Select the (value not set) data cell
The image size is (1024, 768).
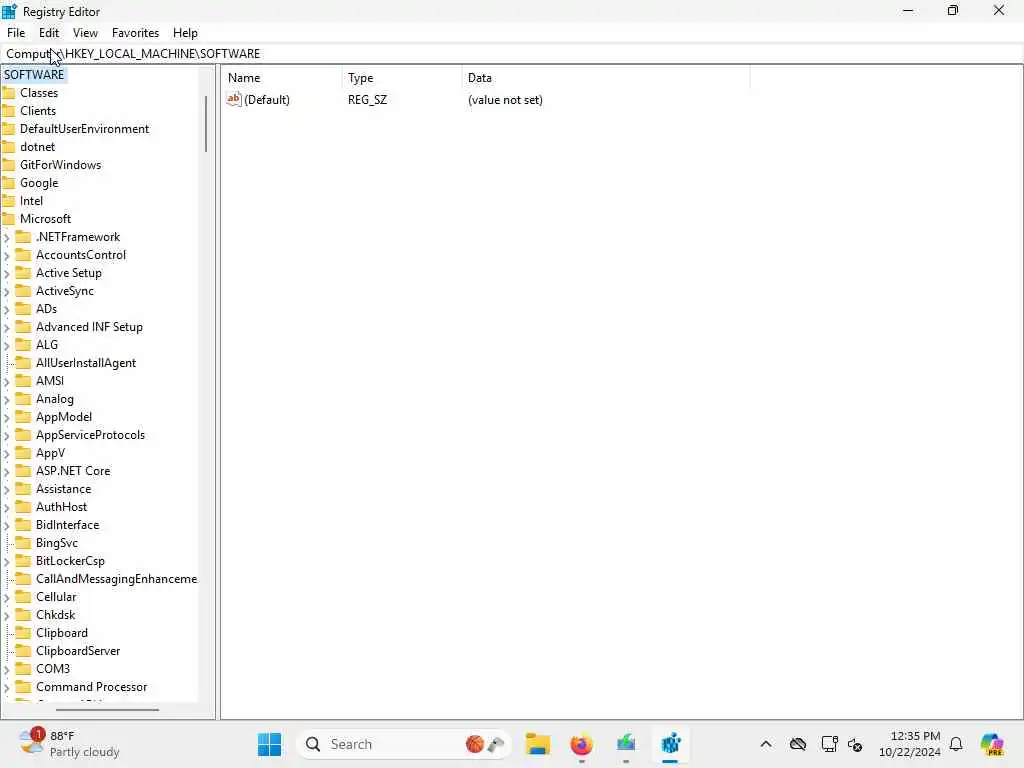[505, 100]
